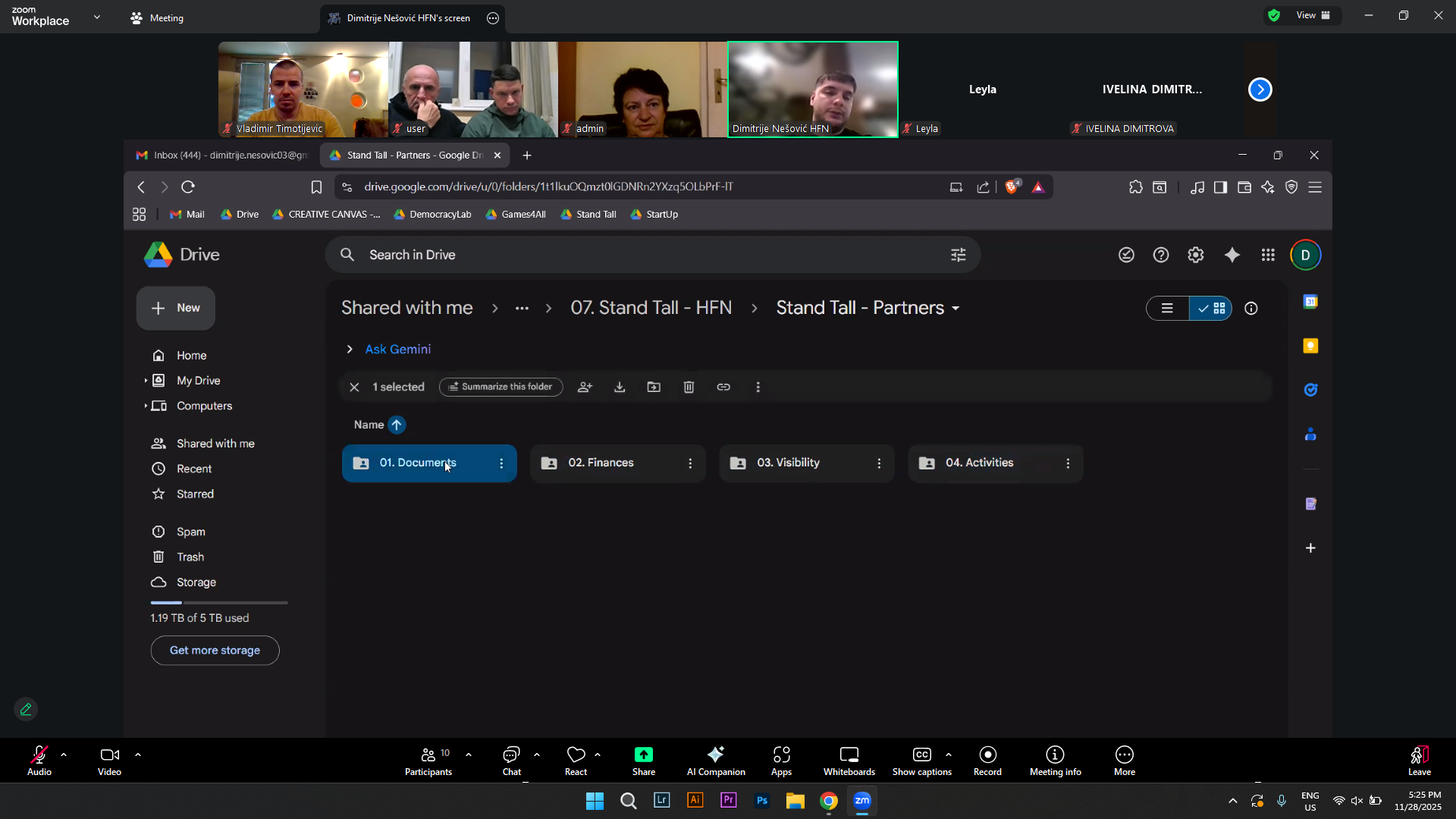Click the trash icon in selection toolbar
Viewport: 1456px width, 819px height.
[x=689, y=387]
